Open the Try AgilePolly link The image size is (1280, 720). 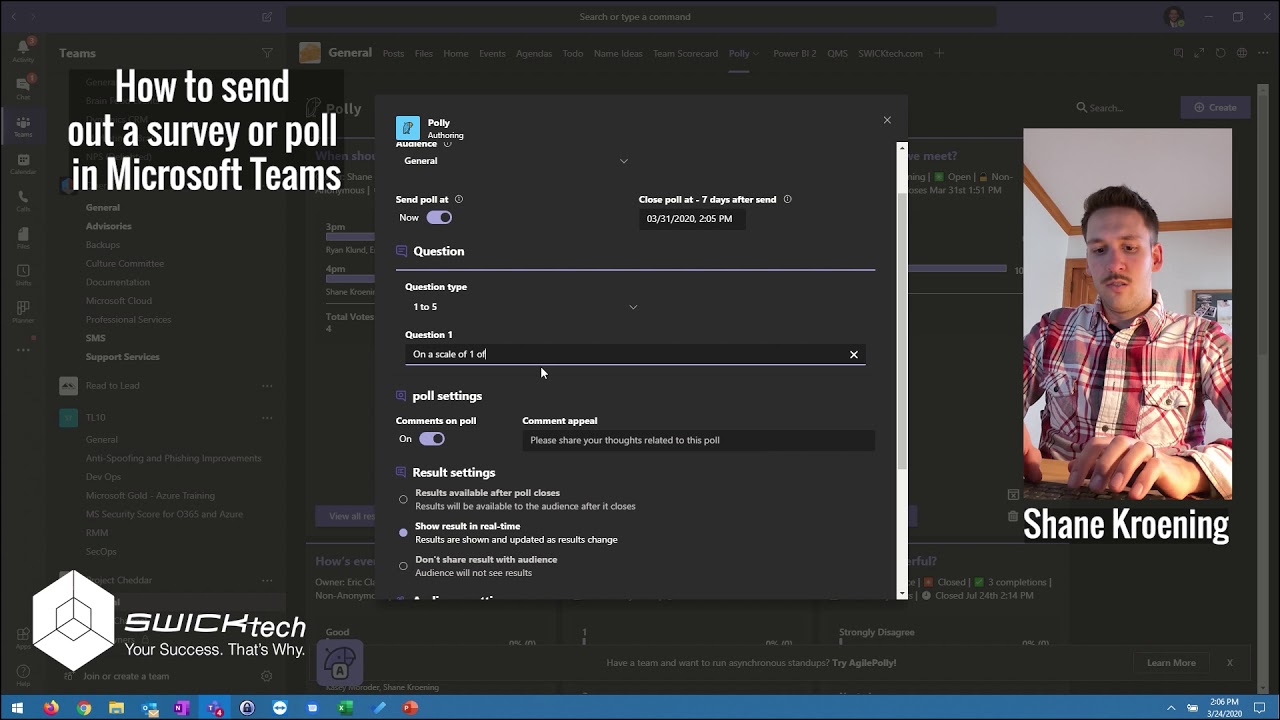click(864, 663)
